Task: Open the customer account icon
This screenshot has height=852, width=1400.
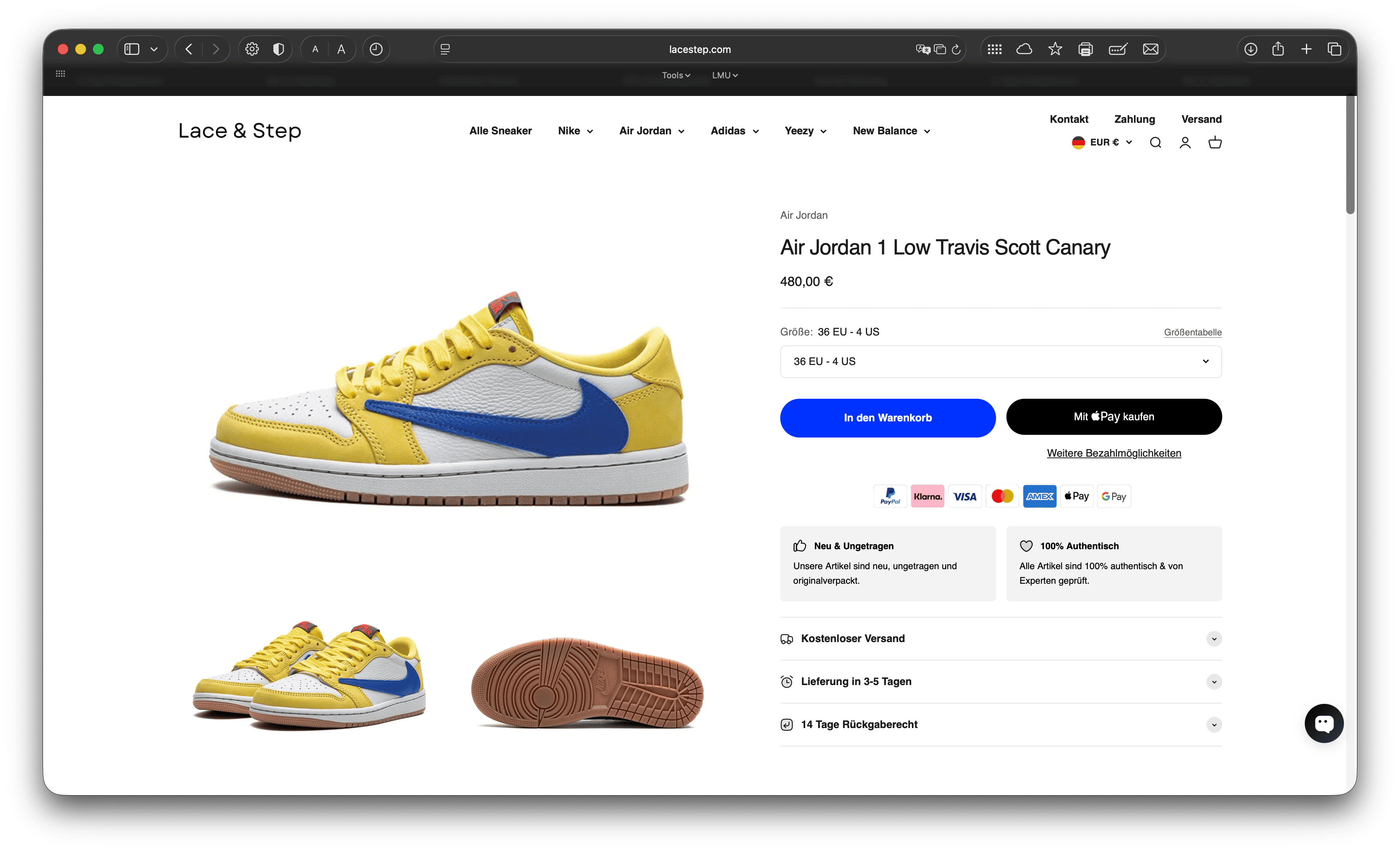Action: tap(1185, 142)
